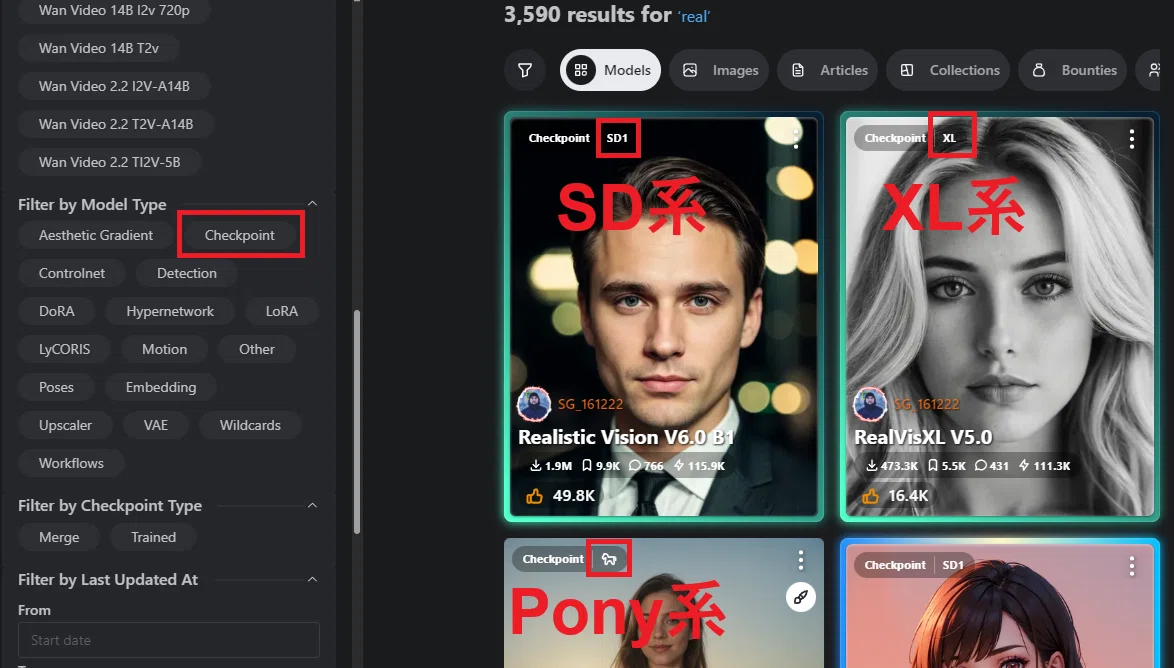This screenshot has height=668, width=1174.
Task: Select Wan Video 14B T2v filter
Action: click(99, 48)
